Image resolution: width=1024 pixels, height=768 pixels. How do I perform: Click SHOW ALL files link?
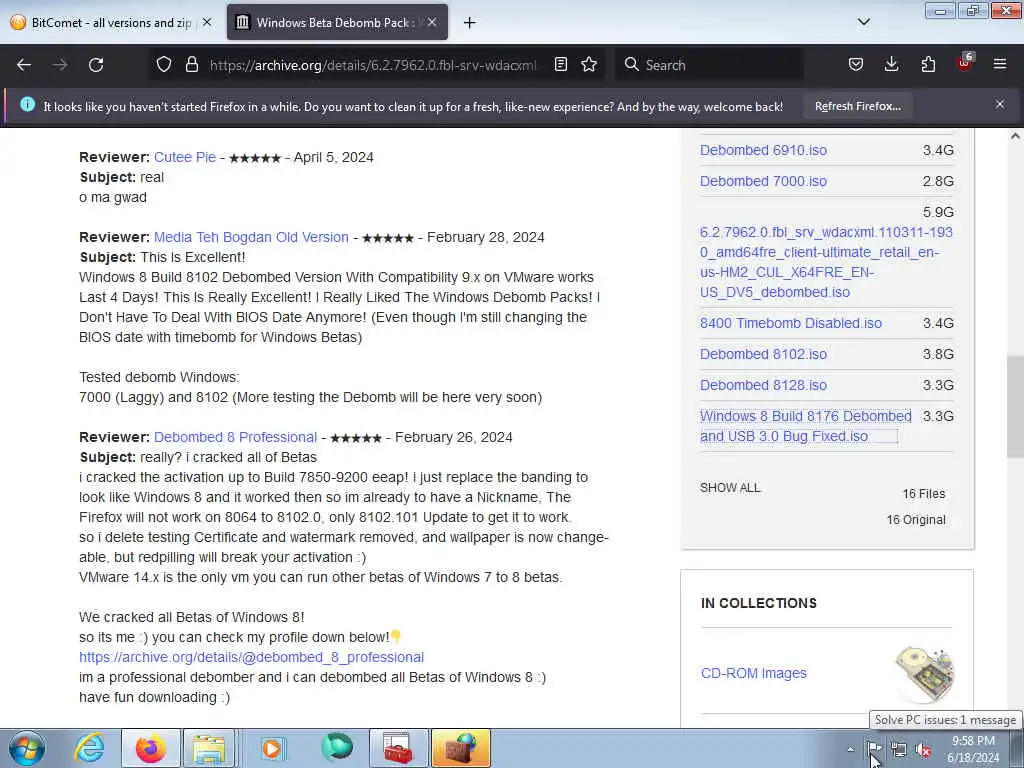[729, 488]
